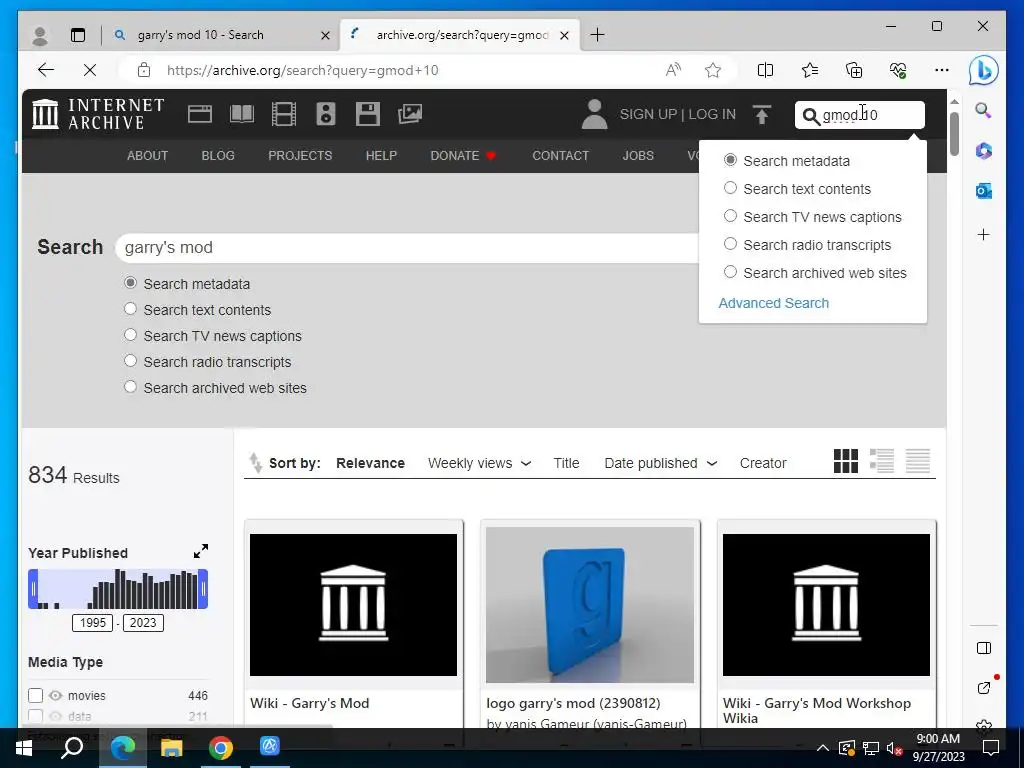Open Edge Collections

click(x=854, y=70)
